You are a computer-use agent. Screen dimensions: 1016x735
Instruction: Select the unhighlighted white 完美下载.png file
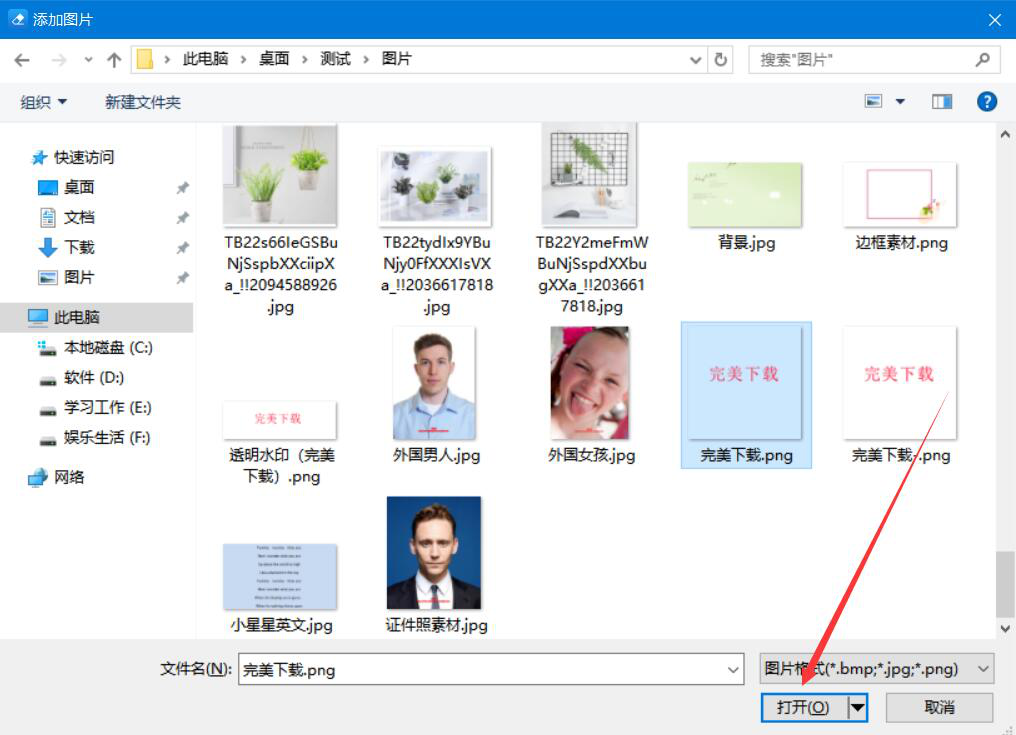click(x=900, y=395)
